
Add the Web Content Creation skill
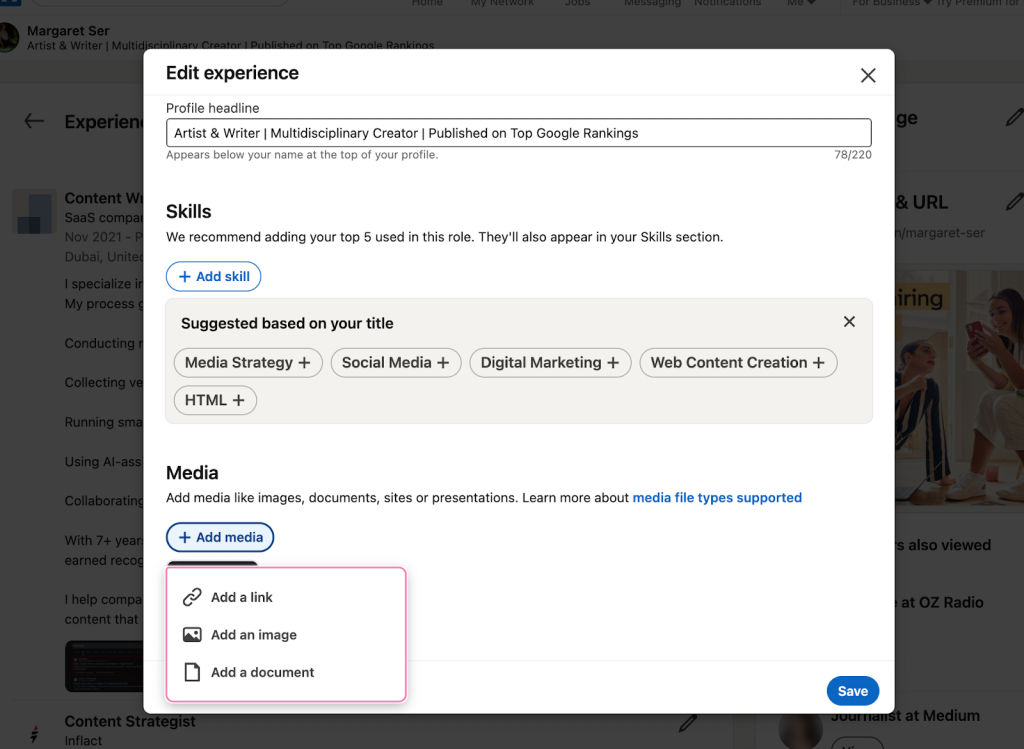(x=737, y=363)
